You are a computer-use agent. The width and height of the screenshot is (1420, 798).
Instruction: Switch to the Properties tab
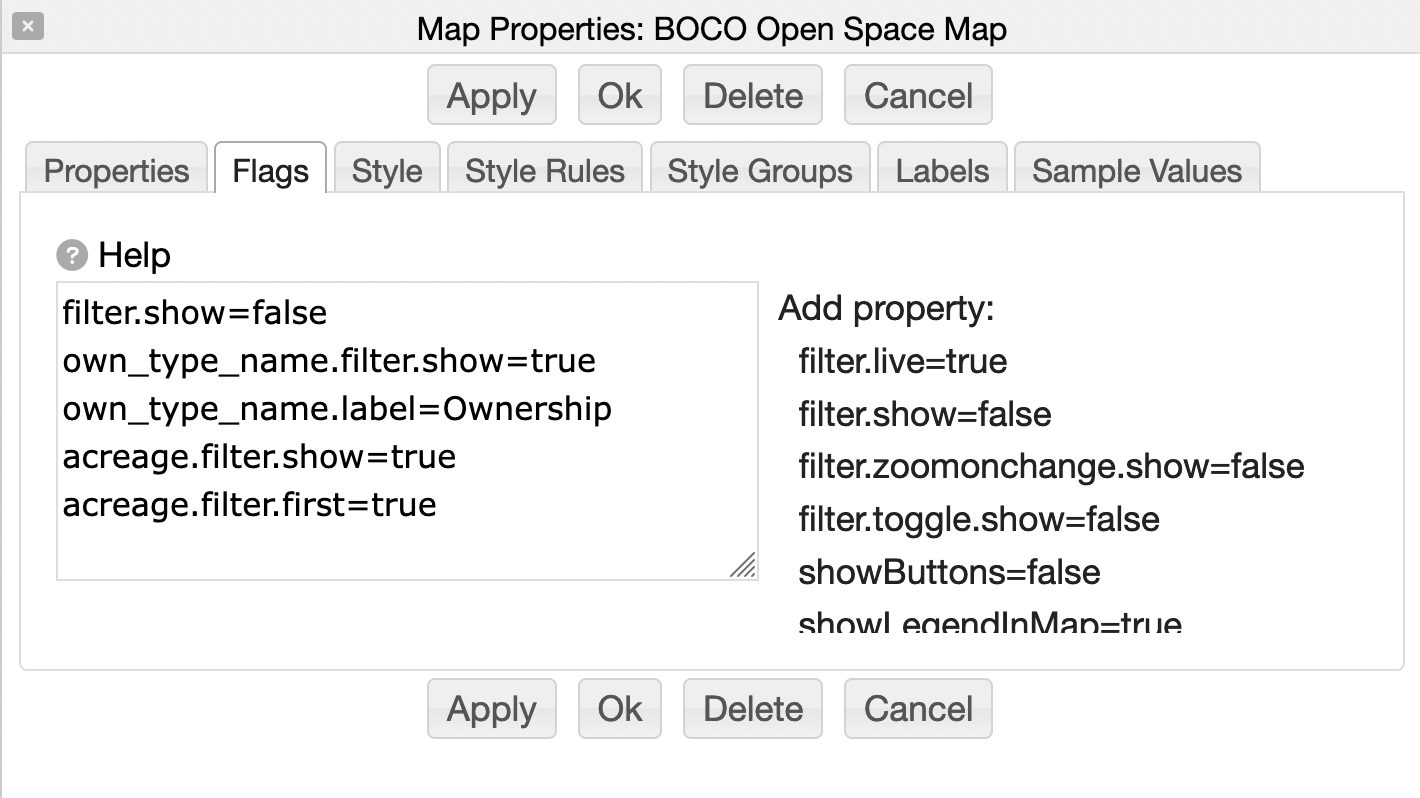(x=116, y=171)
